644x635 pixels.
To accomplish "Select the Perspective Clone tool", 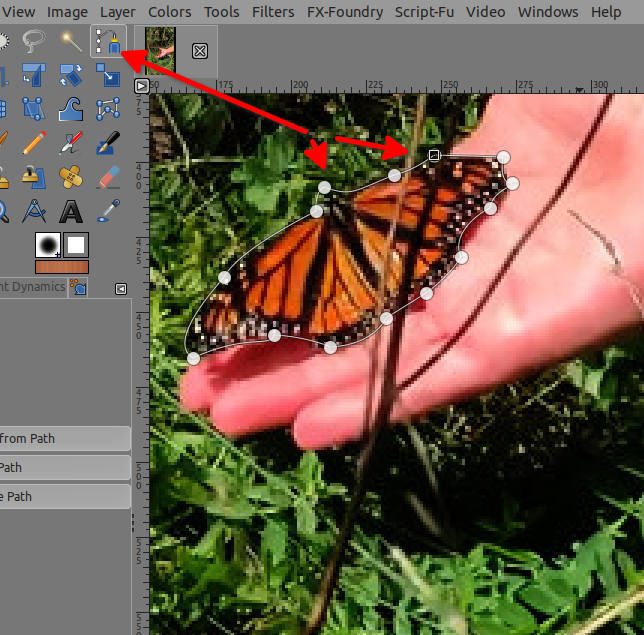I will point(33,177).
